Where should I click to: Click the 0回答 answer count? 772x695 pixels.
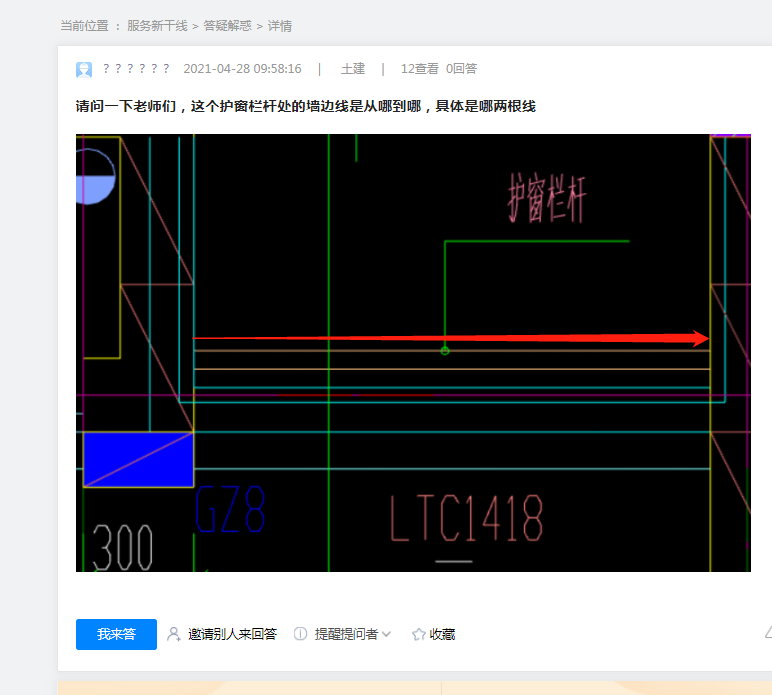[461, 68]
